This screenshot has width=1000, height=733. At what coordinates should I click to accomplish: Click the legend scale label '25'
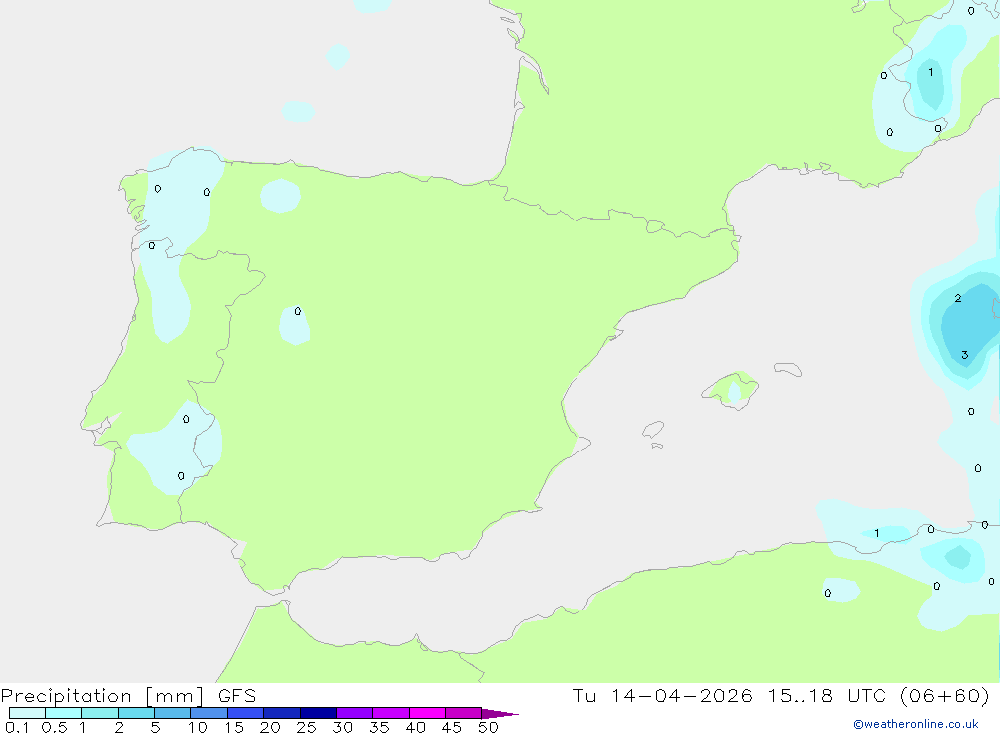(x=306, y=727)
